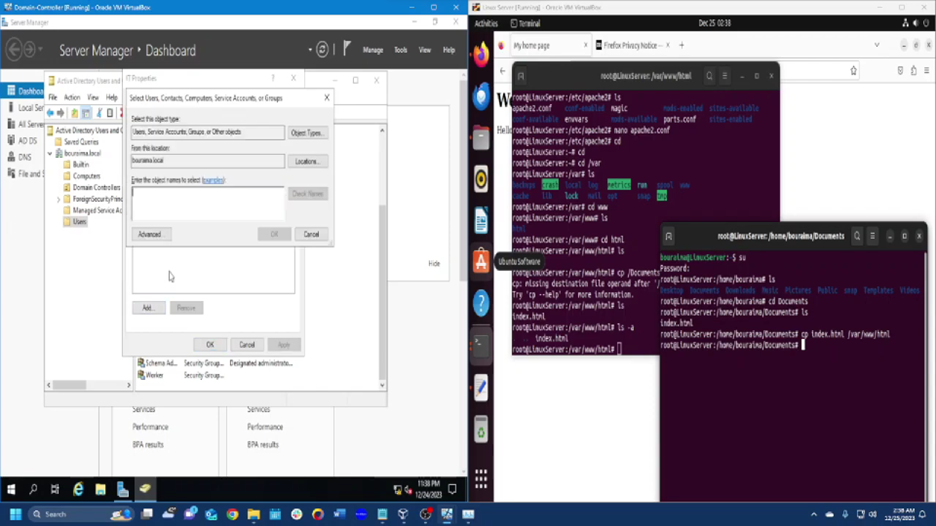The height and width of the screenshot is (526, 936).
Task: Click inside the object names text field
Action: coord(208,203)
